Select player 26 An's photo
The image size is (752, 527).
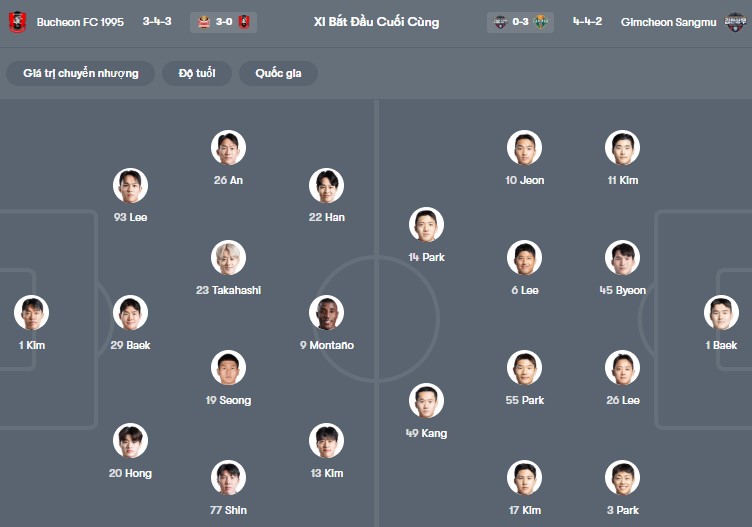point(228,147)
